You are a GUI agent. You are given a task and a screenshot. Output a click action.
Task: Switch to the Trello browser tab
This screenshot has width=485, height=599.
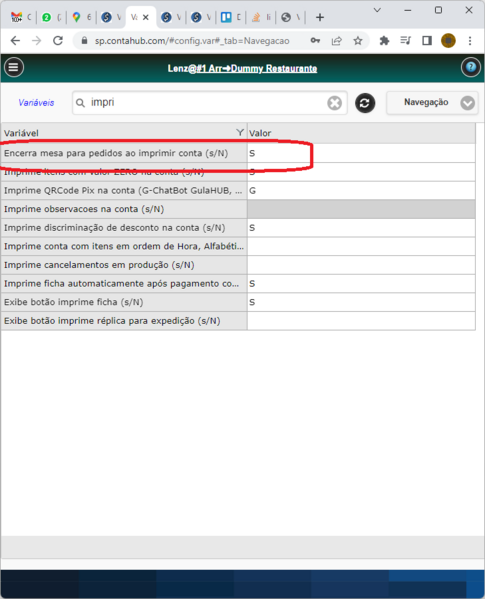(x=231, y=17)
